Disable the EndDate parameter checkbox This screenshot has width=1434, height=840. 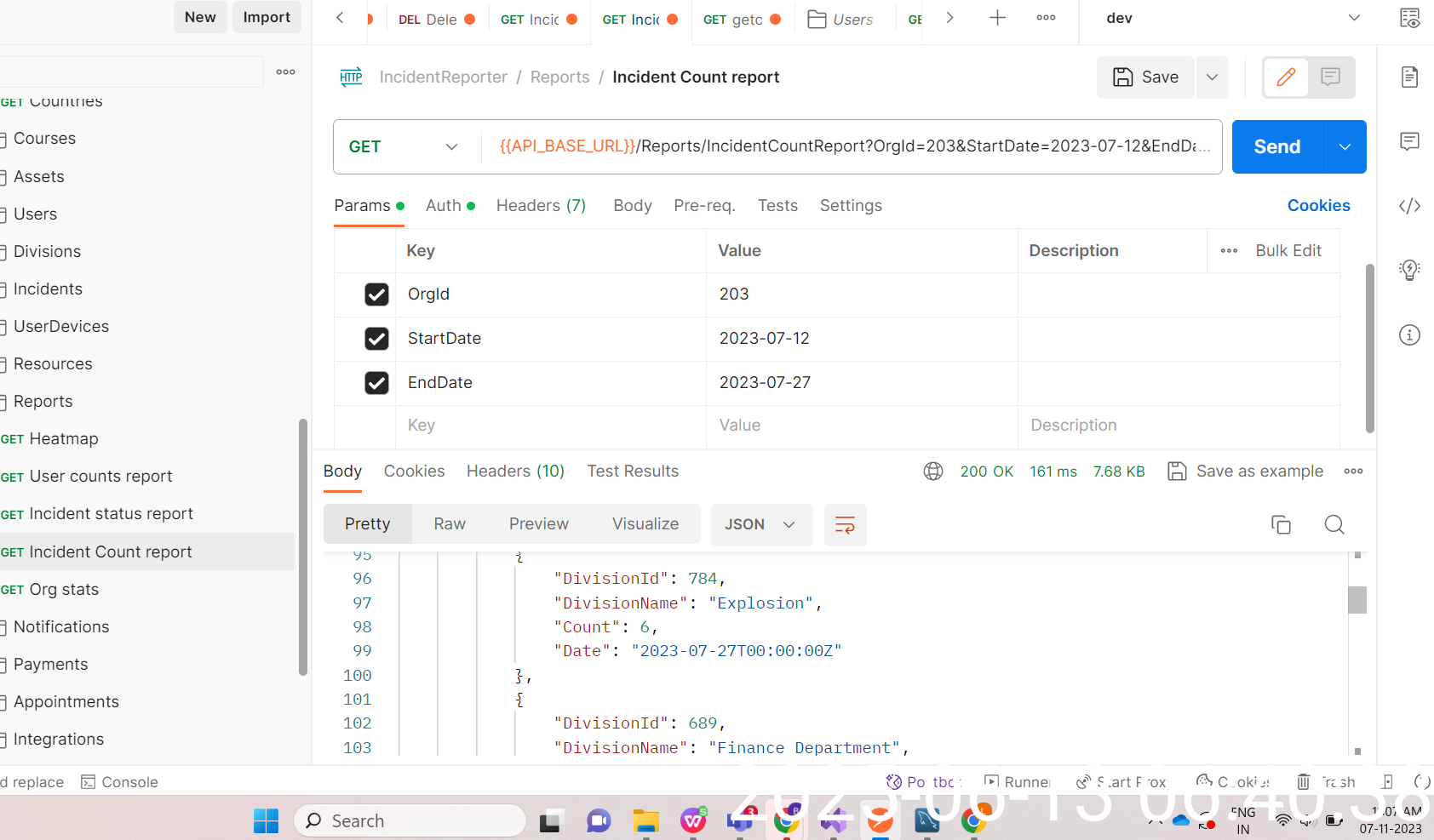click(x=376, y=383)
